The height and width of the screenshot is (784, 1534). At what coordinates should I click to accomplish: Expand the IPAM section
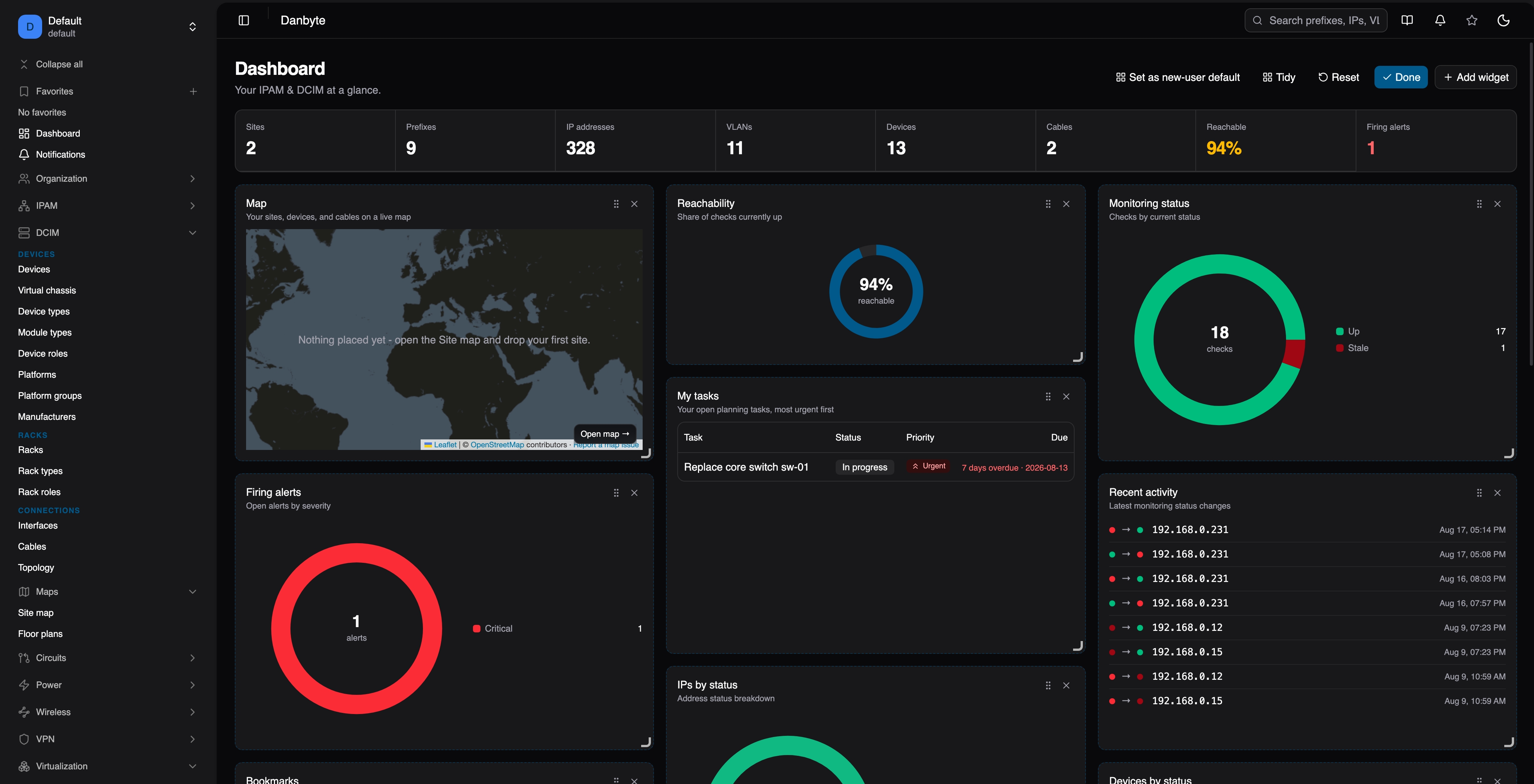pyautogui.click(x=108, y=205)
